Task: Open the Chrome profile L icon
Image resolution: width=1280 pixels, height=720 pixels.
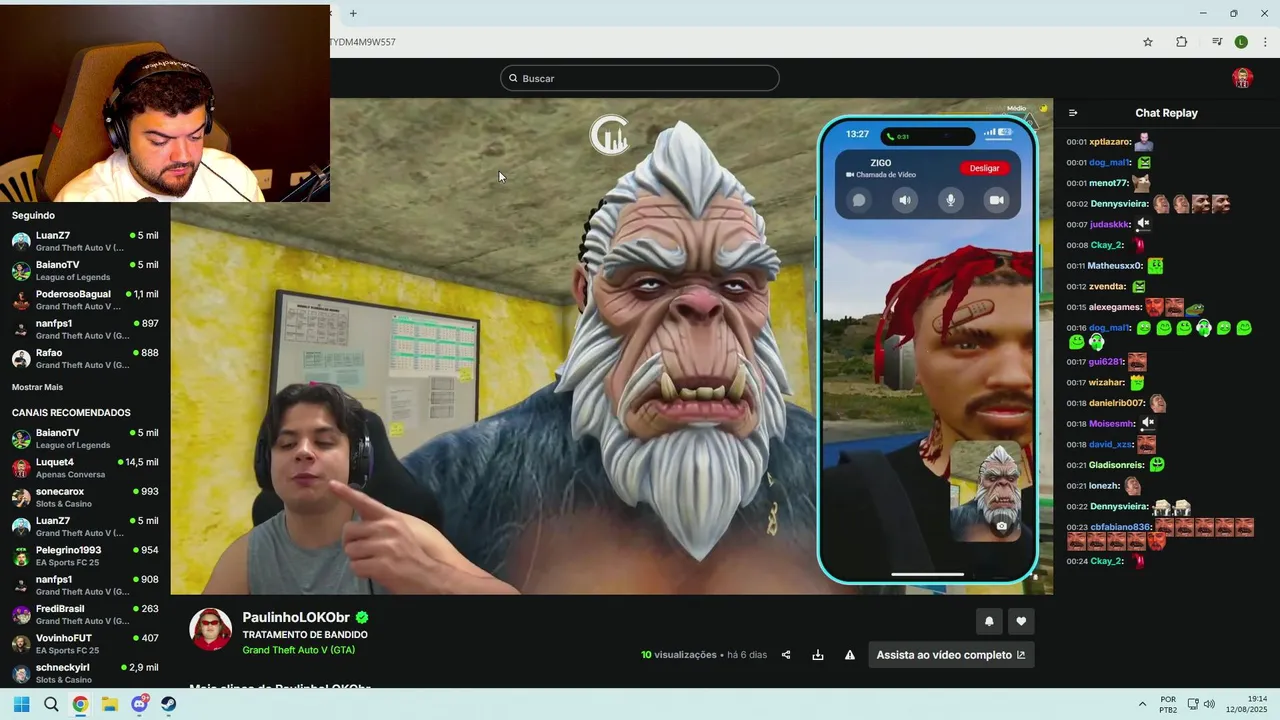Action: tap(1241, 42)
